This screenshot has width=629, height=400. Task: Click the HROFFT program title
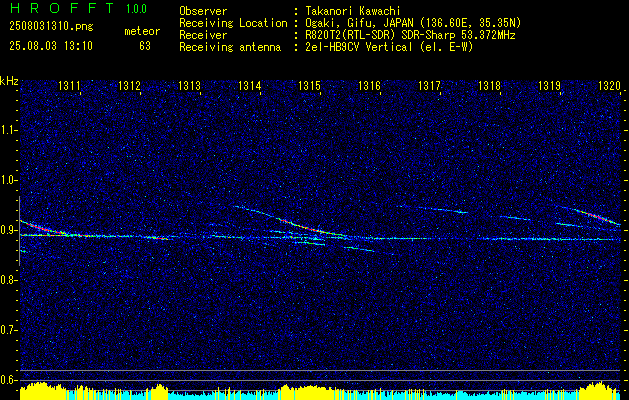click(63, 8)
